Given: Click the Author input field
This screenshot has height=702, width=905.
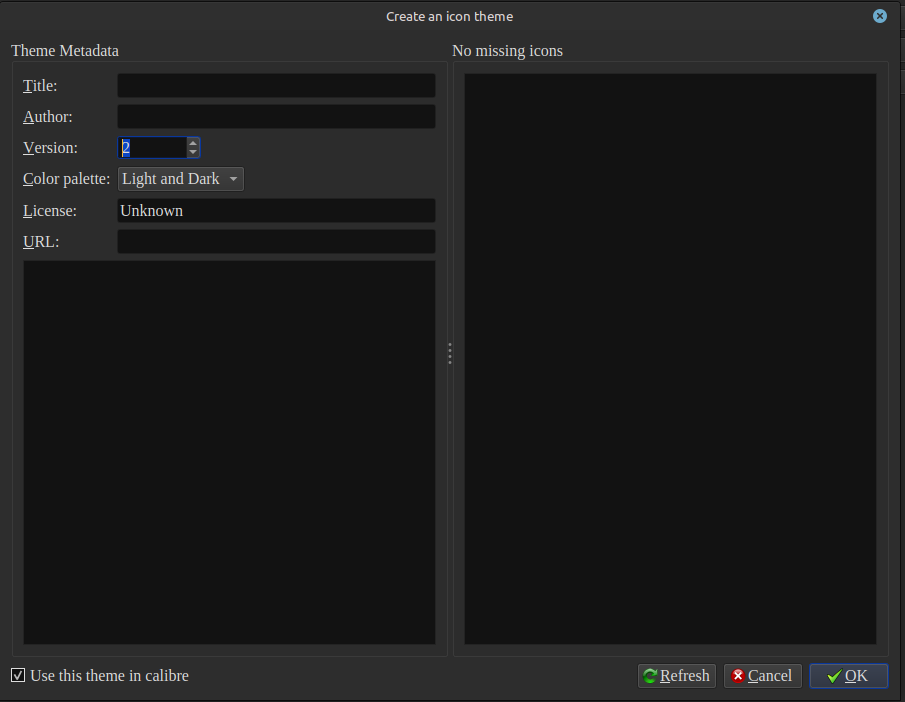Looking at the screenshot, I should point(276,117).
